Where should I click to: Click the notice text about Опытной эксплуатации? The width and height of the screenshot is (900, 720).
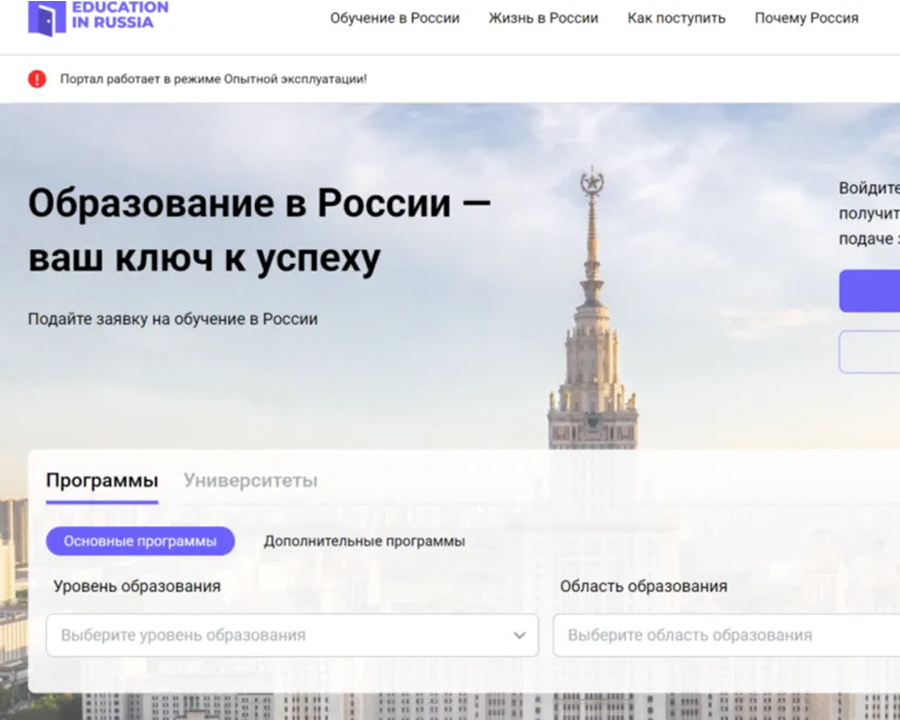point(213,79)
